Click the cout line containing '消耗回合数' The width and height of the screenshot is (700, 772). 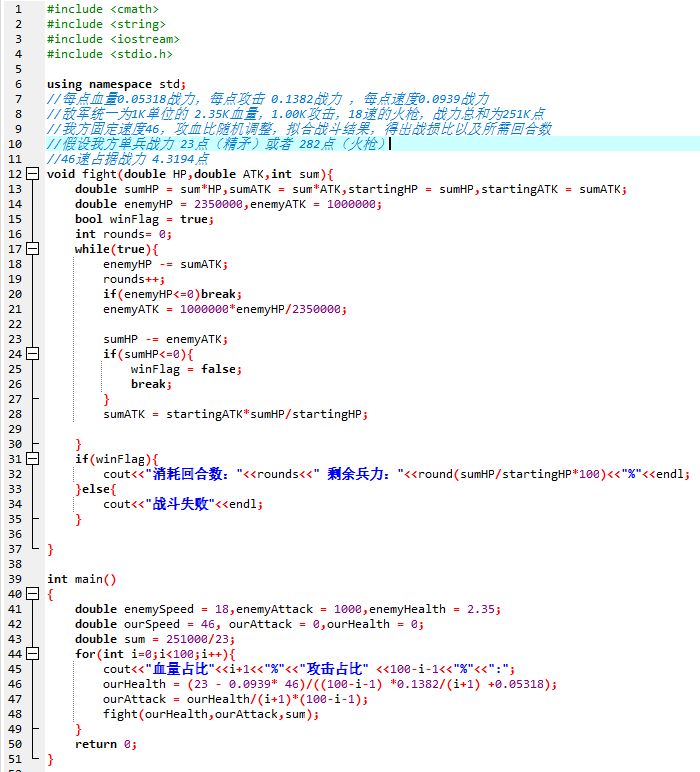tap(396, 474)
